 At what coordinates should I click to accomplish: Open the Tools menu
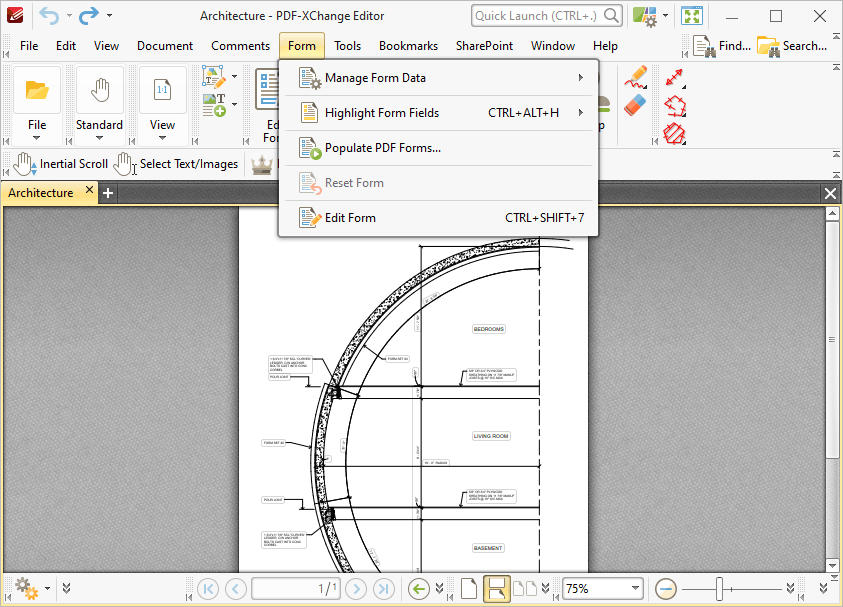coord(347,46)
